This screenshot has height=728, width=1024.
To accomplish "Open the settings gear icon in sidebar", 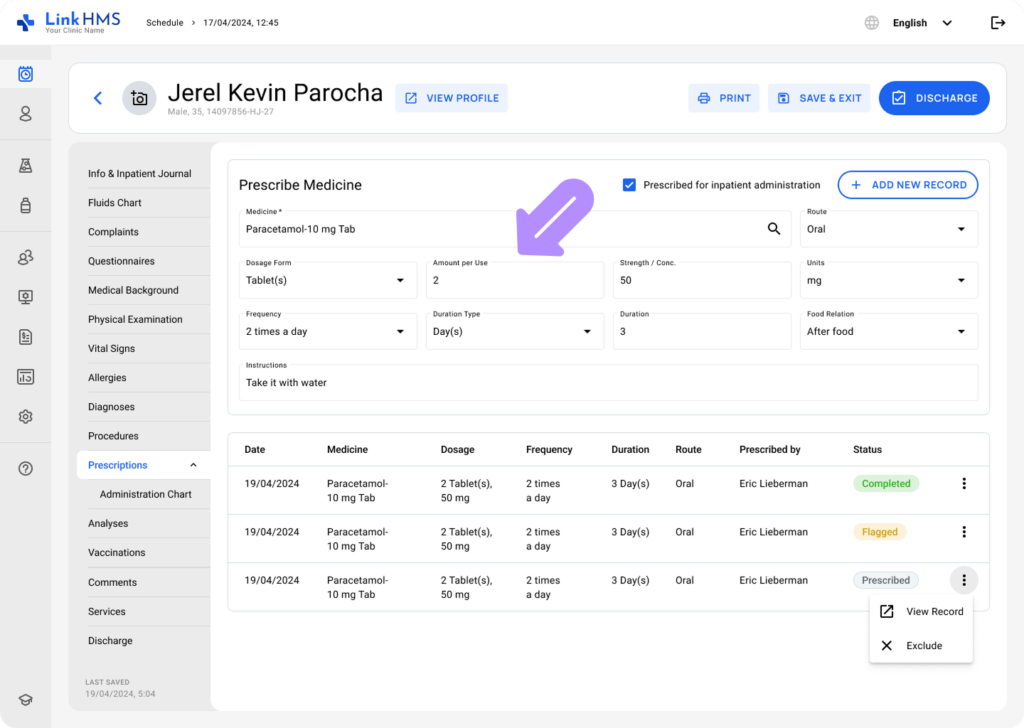I will point(25,416).
